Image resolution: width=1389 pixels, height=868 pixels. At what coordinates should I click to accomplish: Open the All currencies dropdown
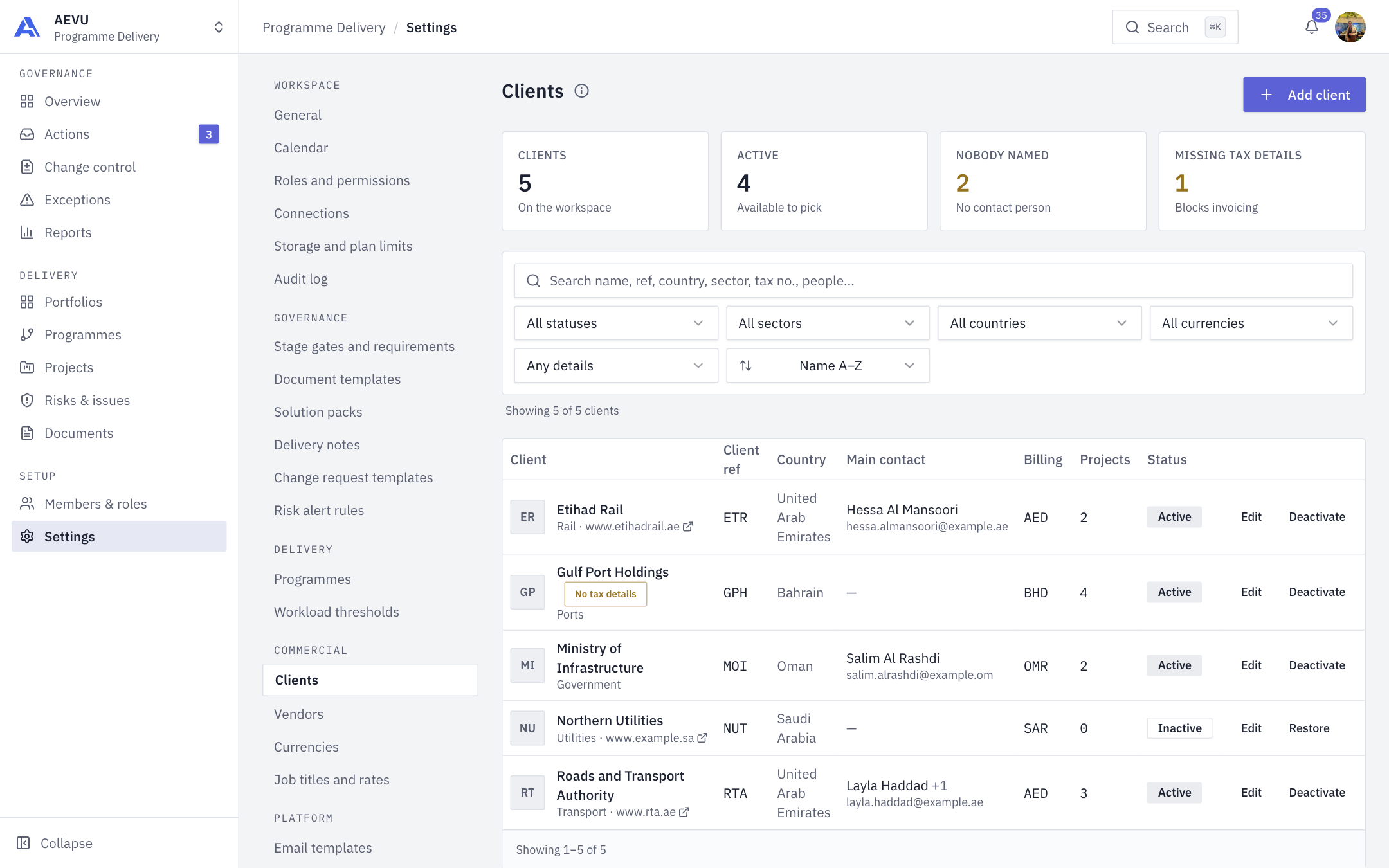click(x=1251, y=323)
